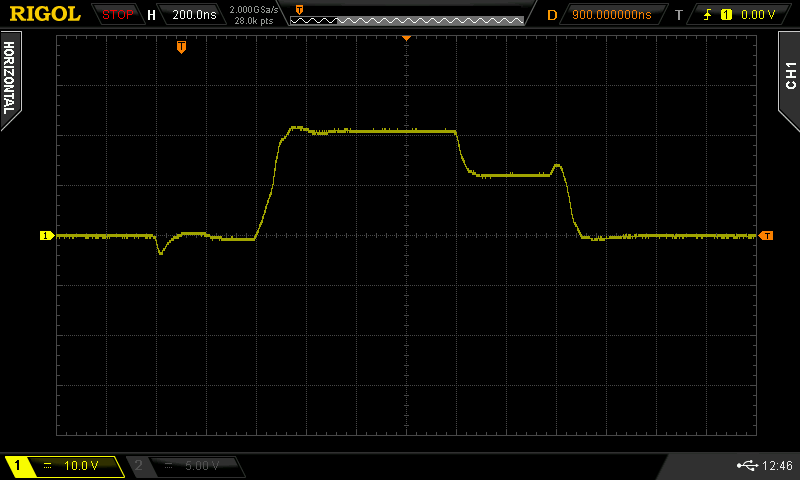Click the orange T marker above memory bar
The width and height of the screenshot is (800, 480).
click(x=299, y=10)
